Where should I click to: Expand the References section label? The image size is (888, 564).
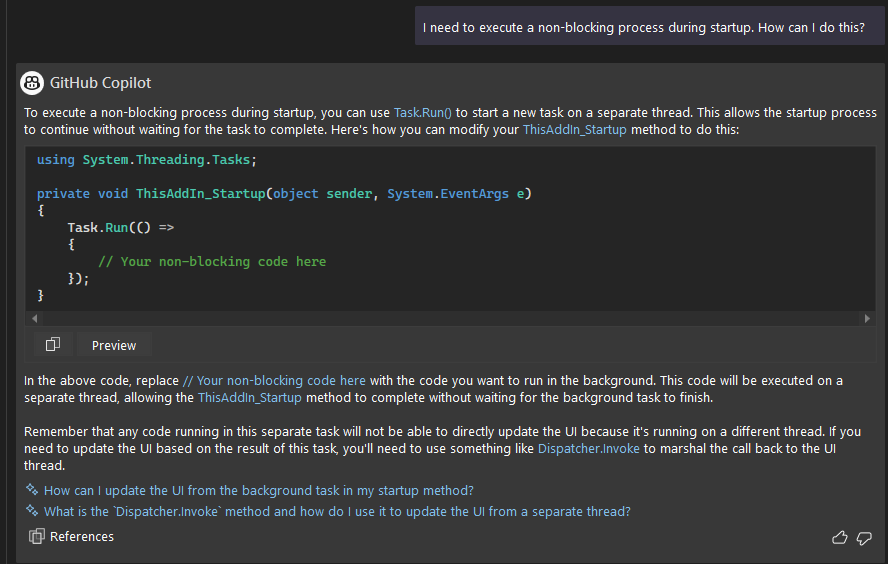coord(82,536)
